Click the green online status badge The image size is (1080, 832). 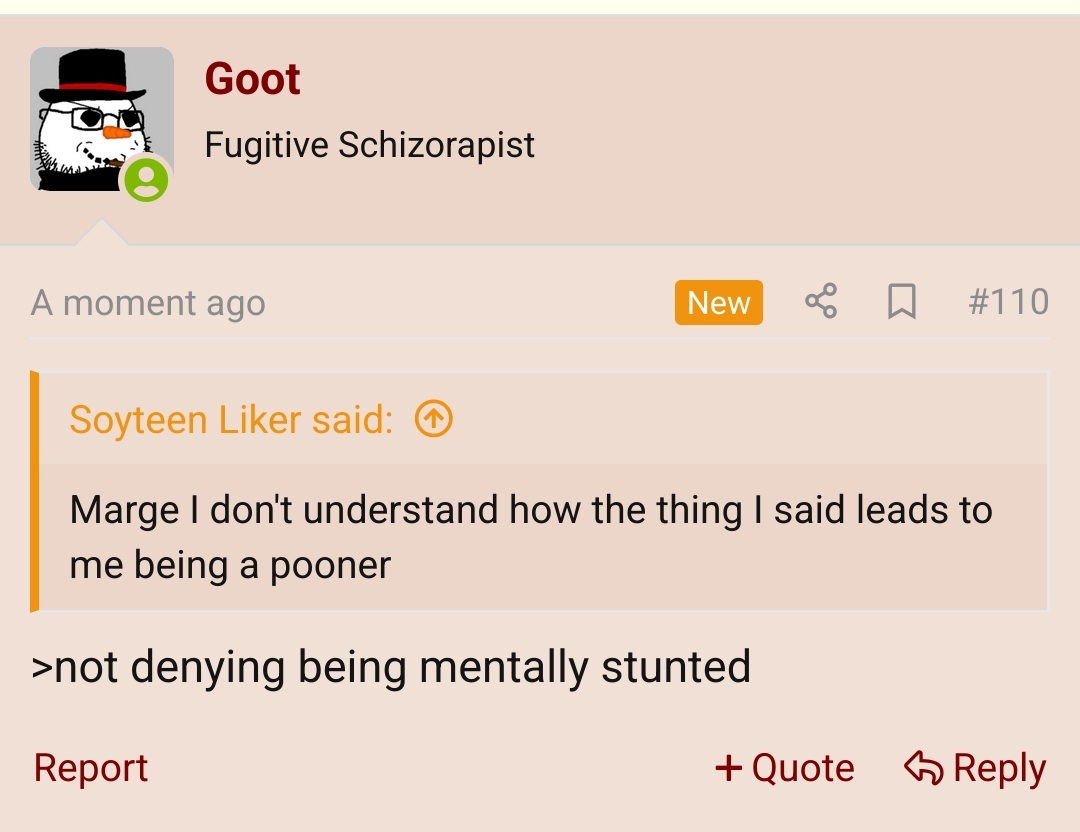click(146, 180)
